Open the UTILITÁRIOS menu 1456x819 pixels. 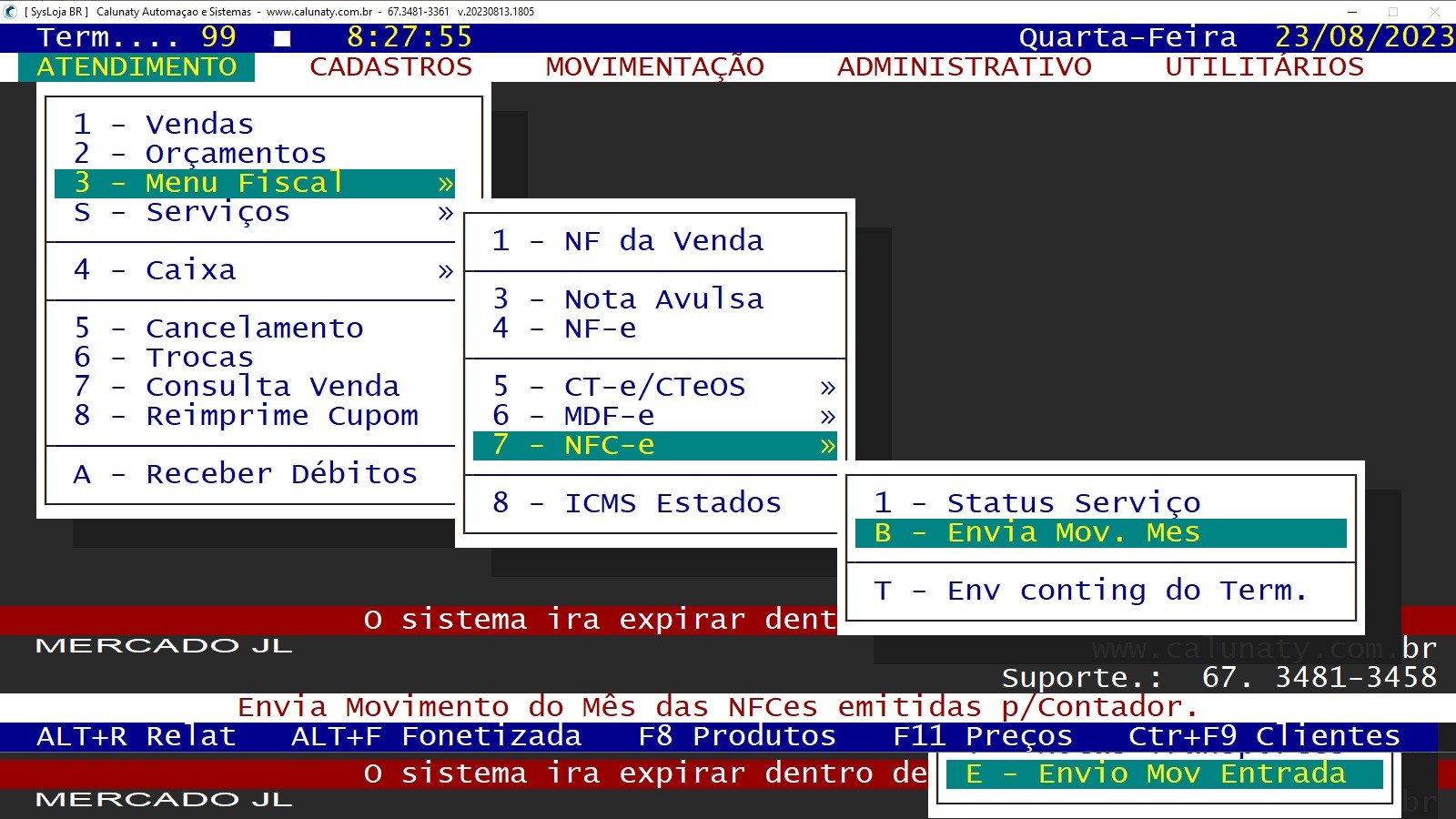[x=1263, y=66]
